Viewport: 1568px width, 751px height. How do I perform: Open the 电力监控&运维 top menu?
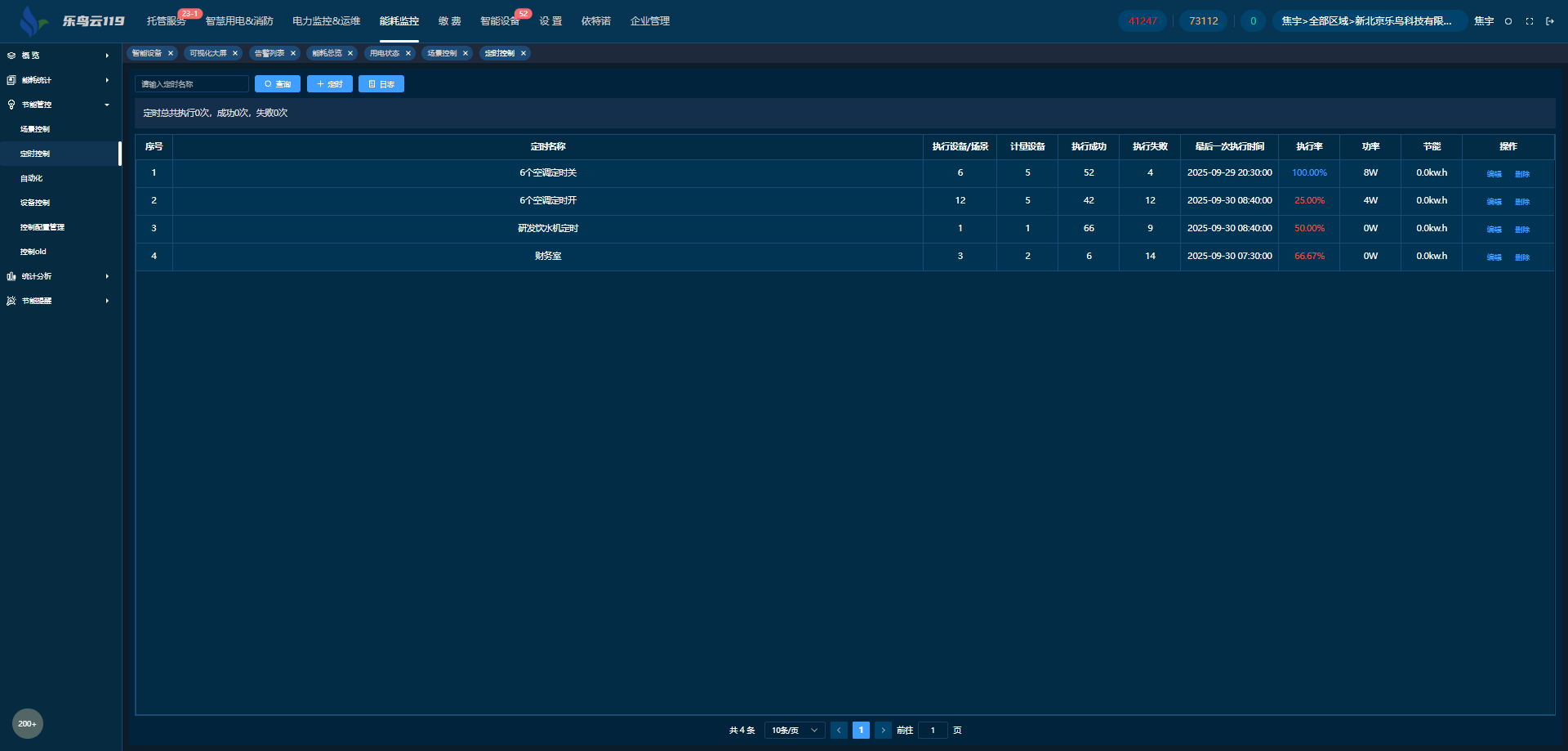[326, 21]
